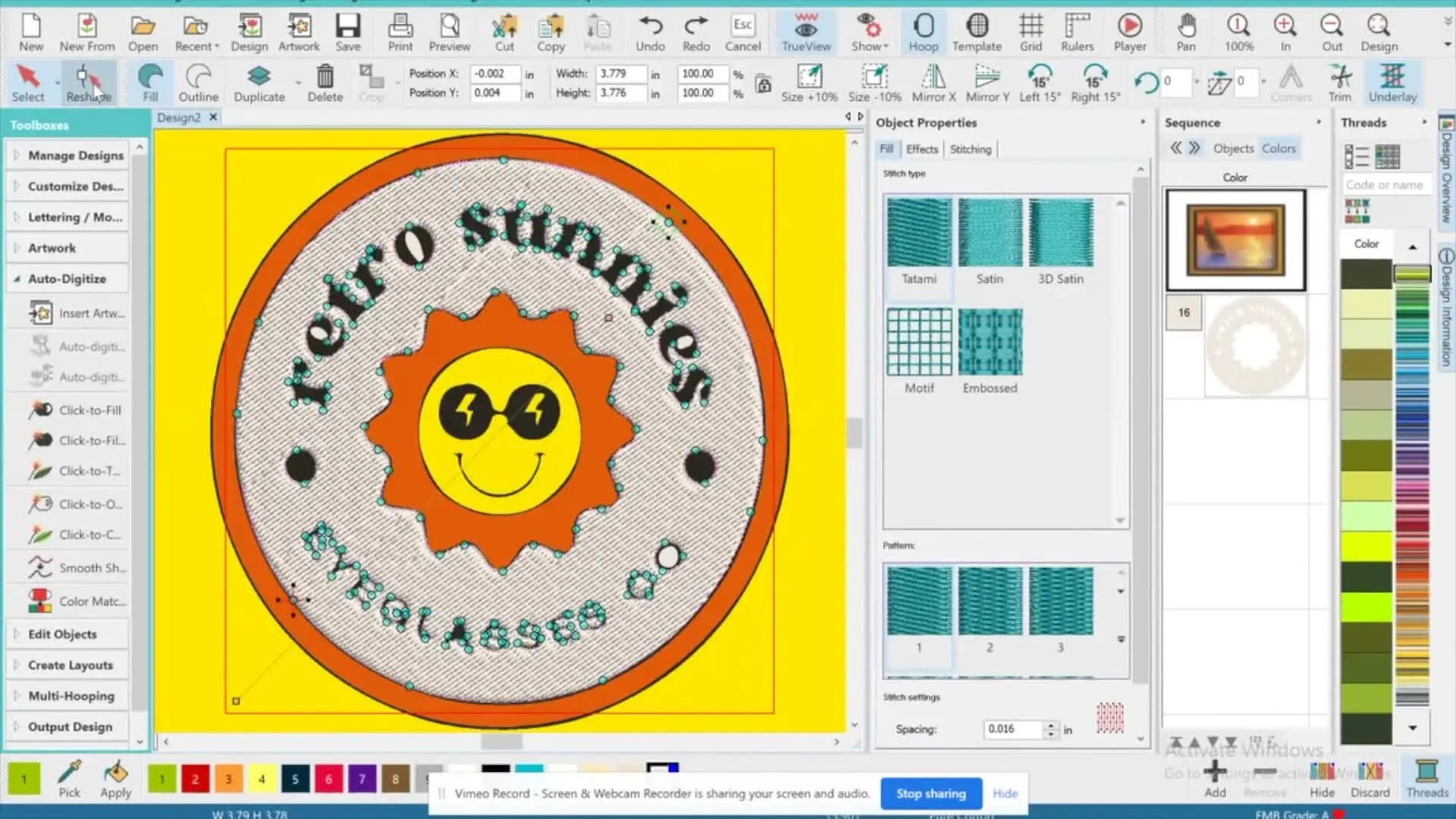The image size is (1456, 819).
Task: Switch to the Stitching tab
Action: click(x=971, y=149)
